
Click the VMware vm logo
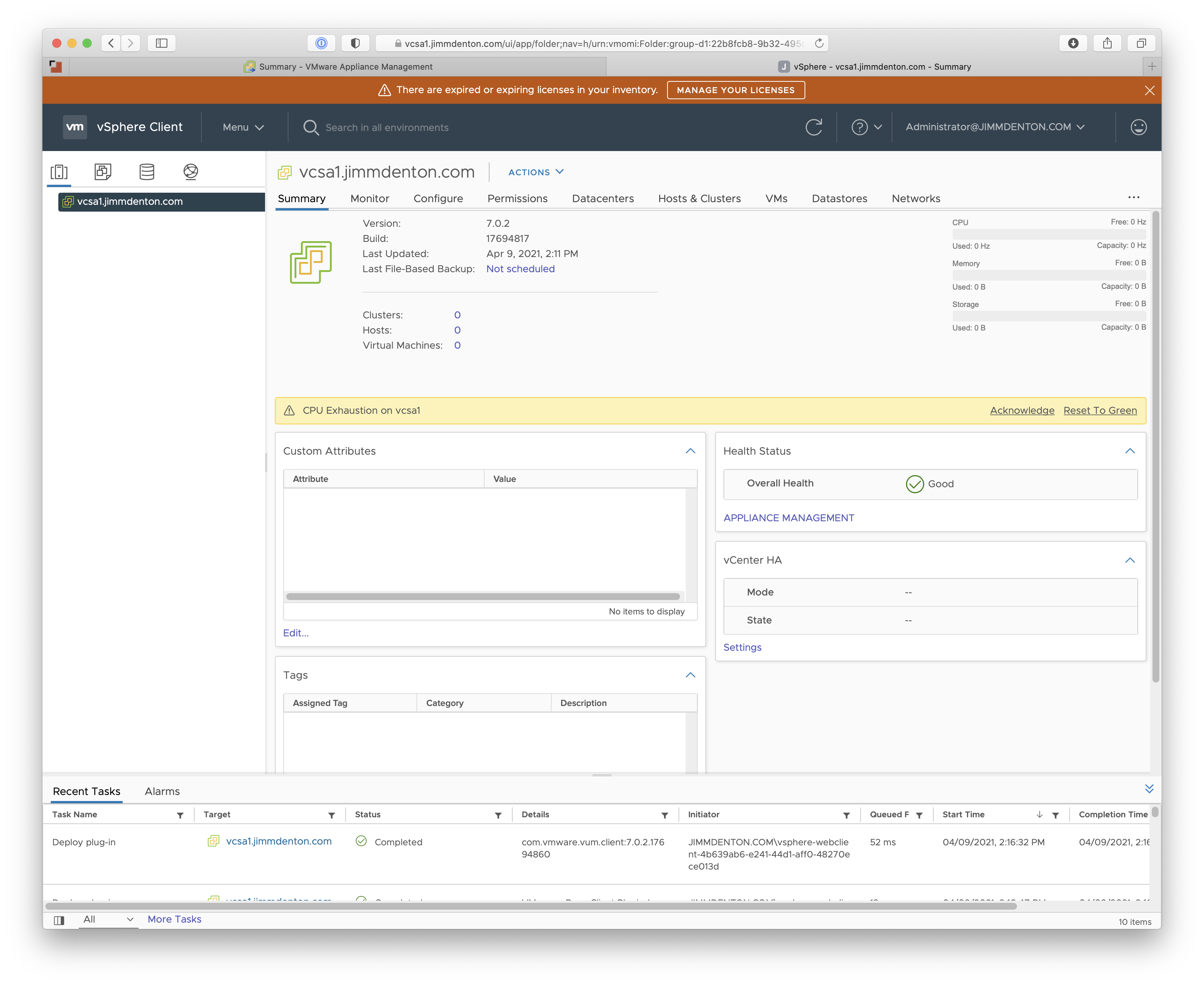[75, 127]
